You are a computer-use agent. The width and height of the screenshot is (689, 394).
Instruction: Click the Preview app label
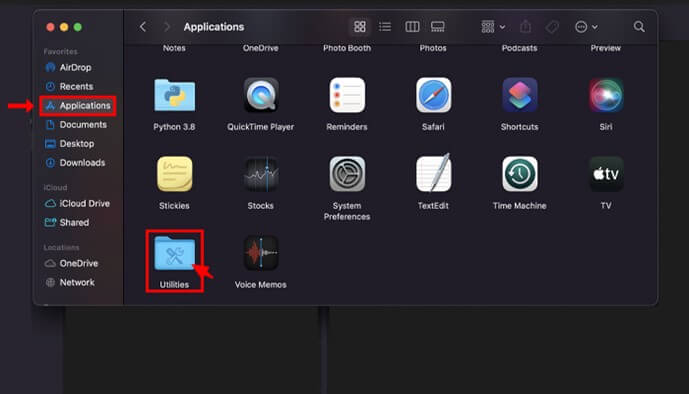(x=606, y=48)
